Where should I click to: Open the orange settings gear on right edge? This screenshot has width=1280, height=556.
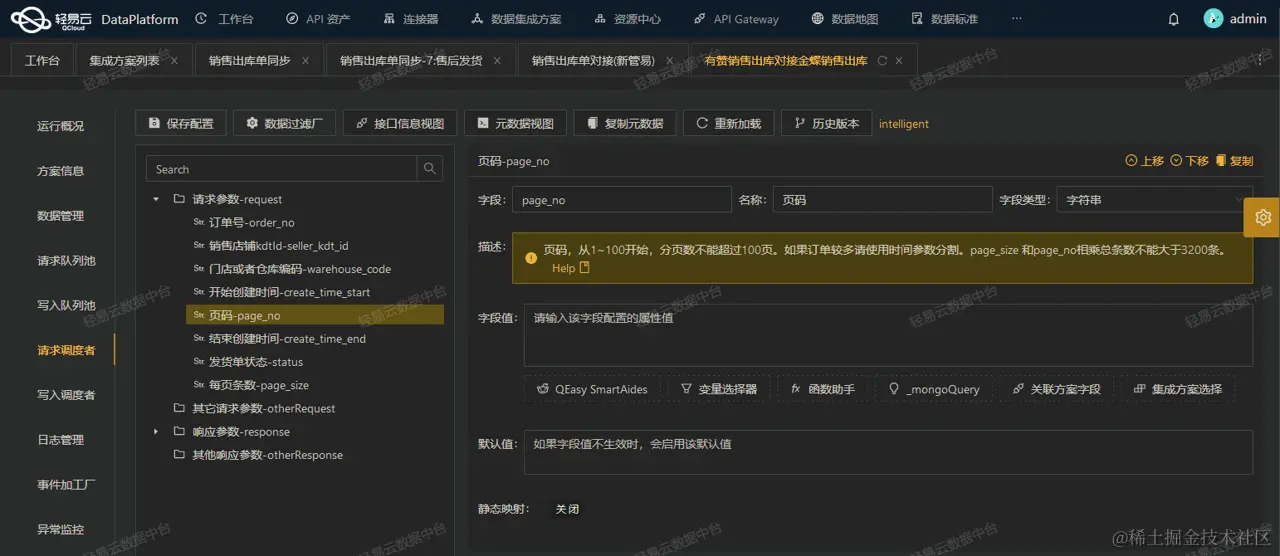click(1262, 217)
